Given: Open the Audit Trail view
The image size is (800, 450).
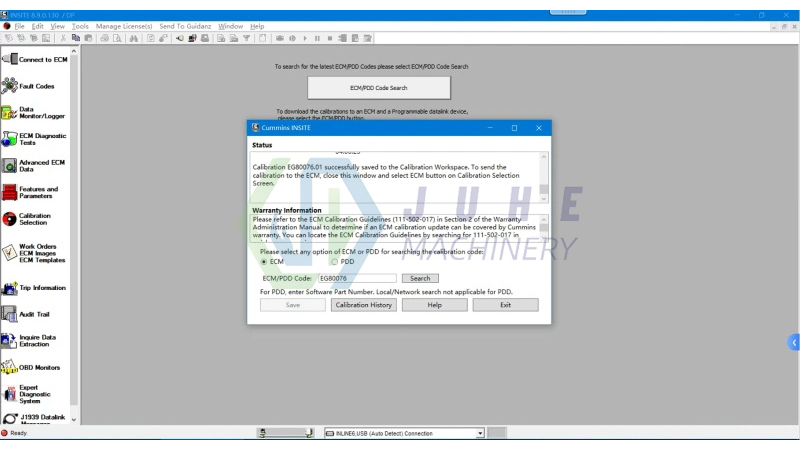Looking at the screenshot, I should point(26,314).
